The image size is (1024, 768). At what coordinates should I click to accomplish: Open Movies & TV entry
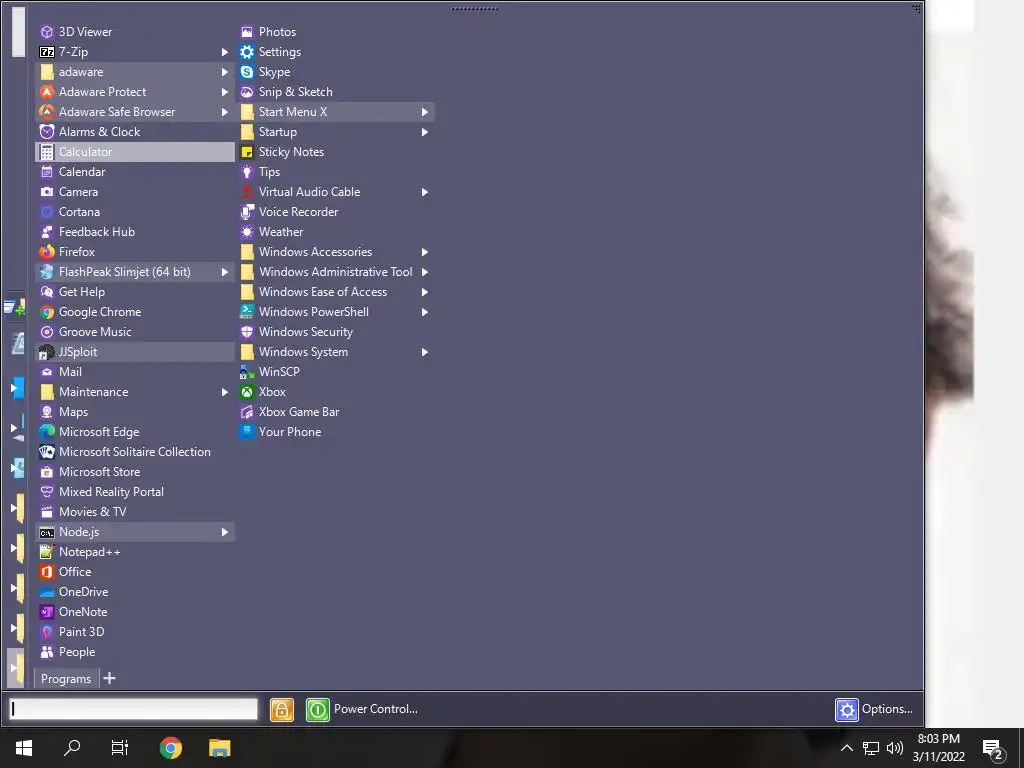(135, 512)
